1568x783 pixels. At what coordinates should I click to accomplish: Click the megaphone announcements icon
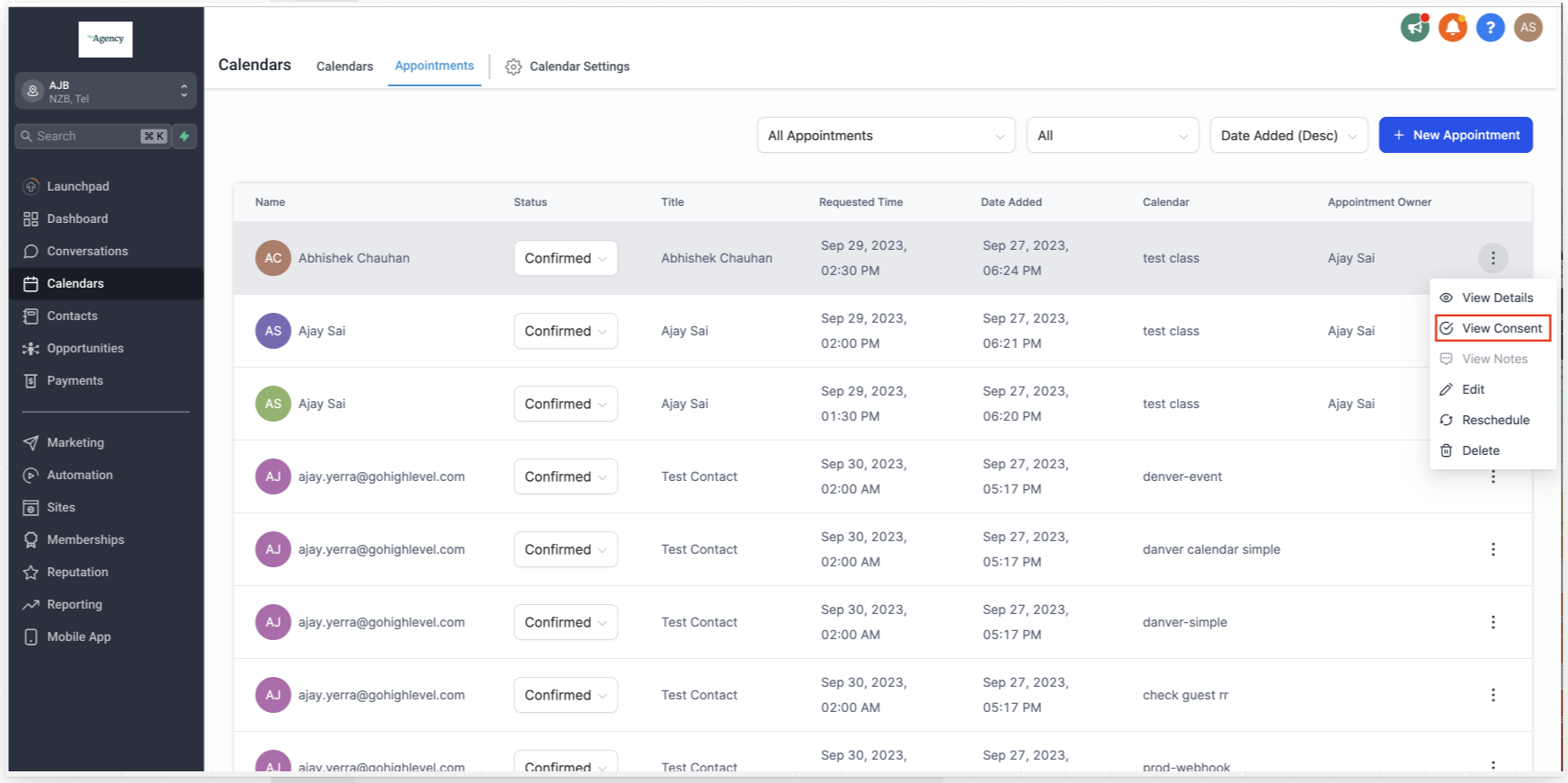(1414, 28)
